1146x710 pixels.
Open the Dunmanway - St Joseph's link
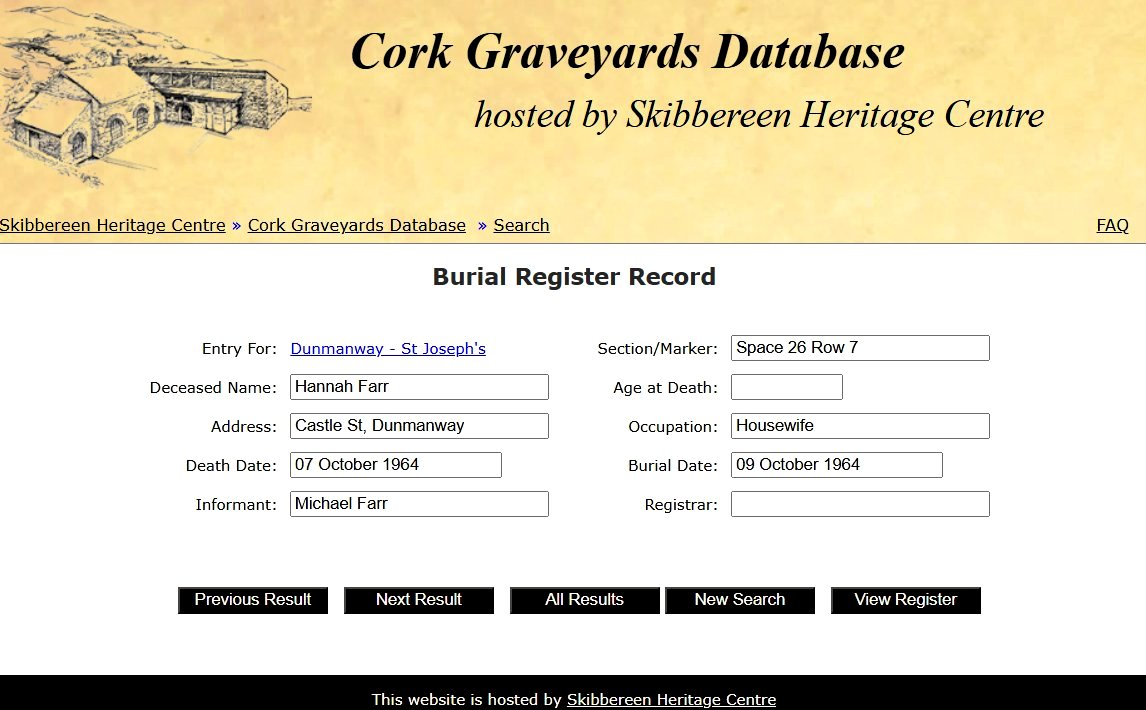point(388,349)
